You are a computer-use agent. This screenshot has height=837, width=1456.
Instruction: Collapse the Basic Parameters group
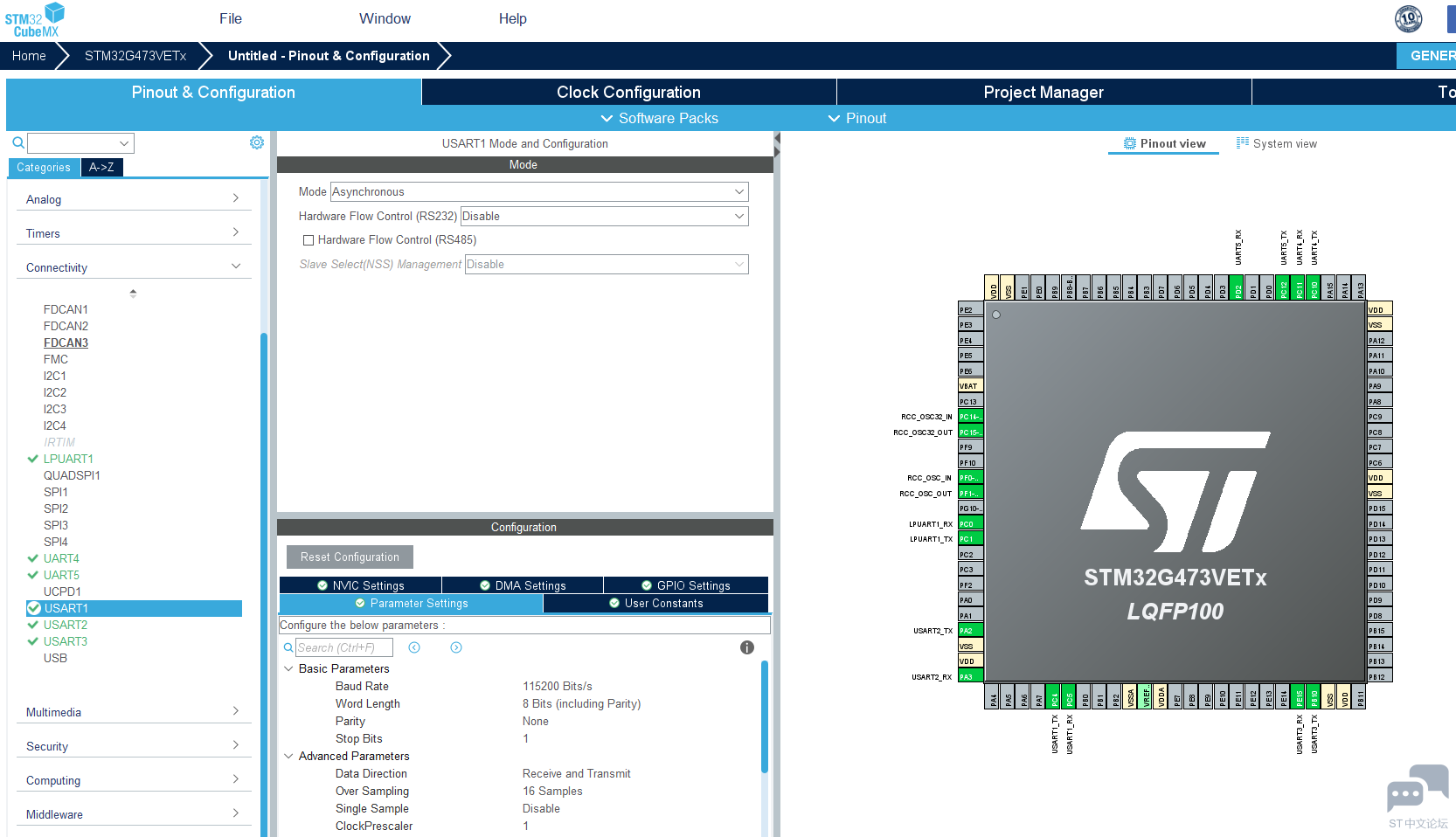[x=288, y=668]
